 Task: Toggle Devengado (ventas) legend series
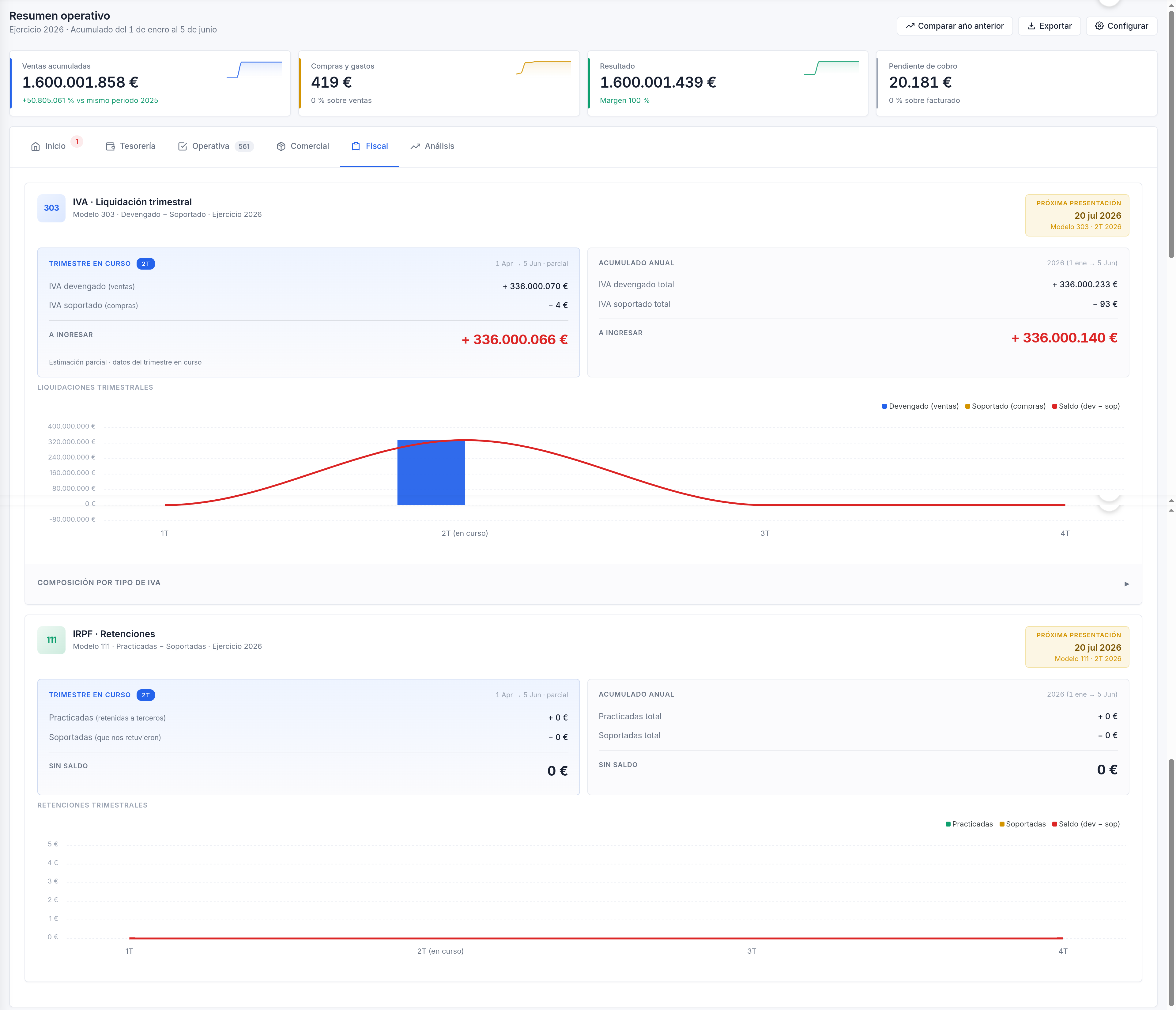(920, 407)
